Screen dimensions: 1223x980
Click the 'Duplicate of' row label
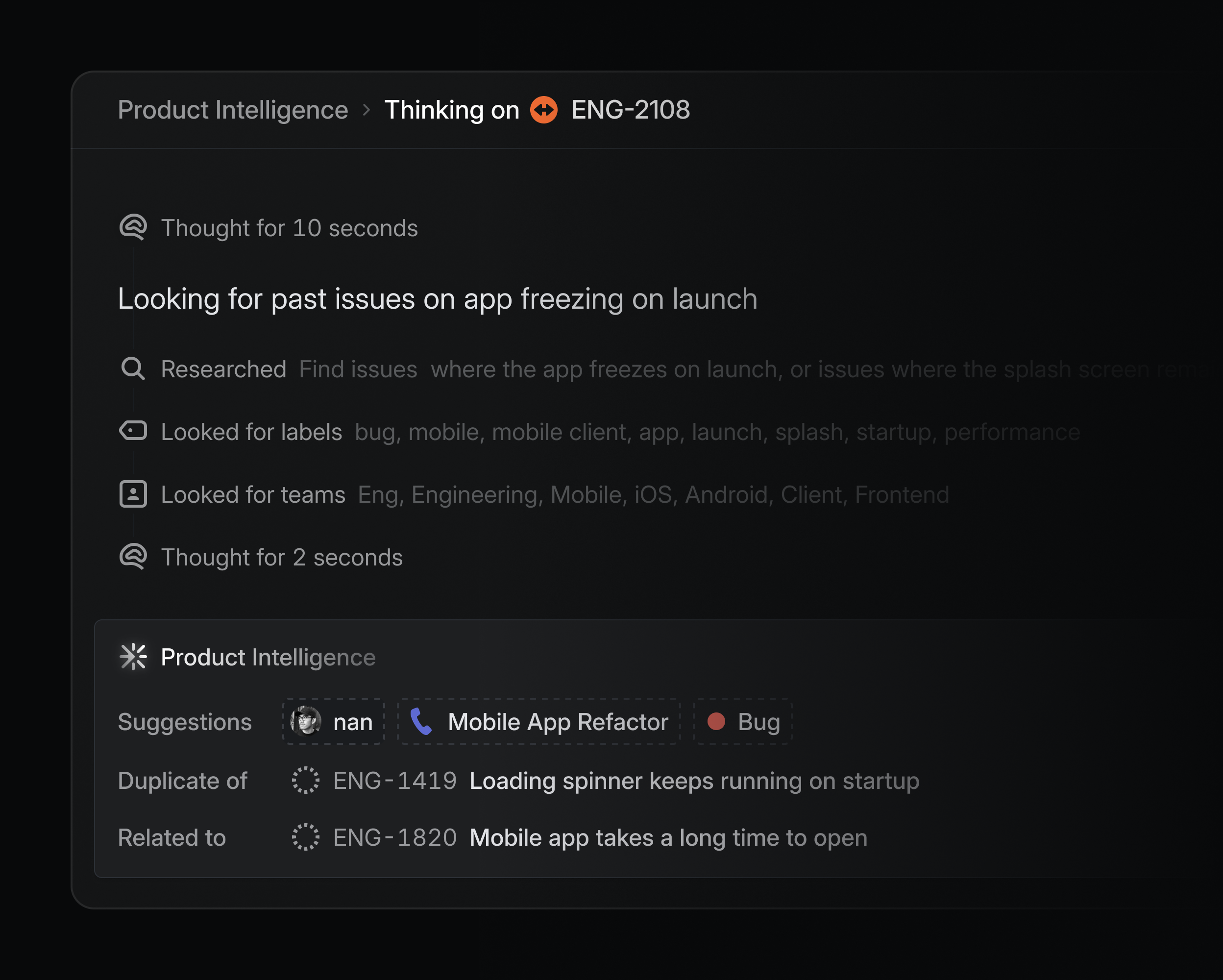pyautogui.click(x=183, y=781)
